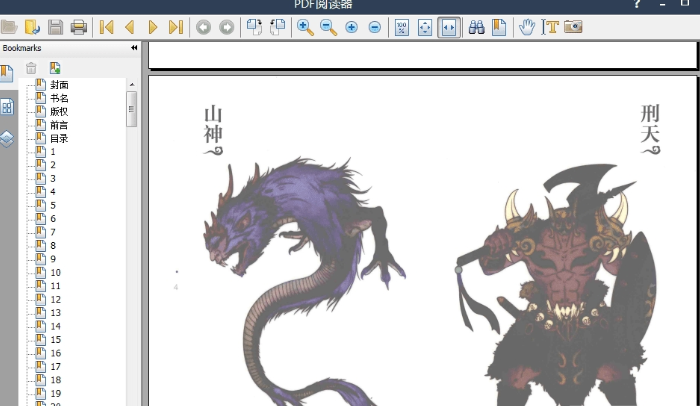Image resolution: width=700 pixels, height=406 pixels.
Task: Open the 目录 bookmark
Action: 59,138
